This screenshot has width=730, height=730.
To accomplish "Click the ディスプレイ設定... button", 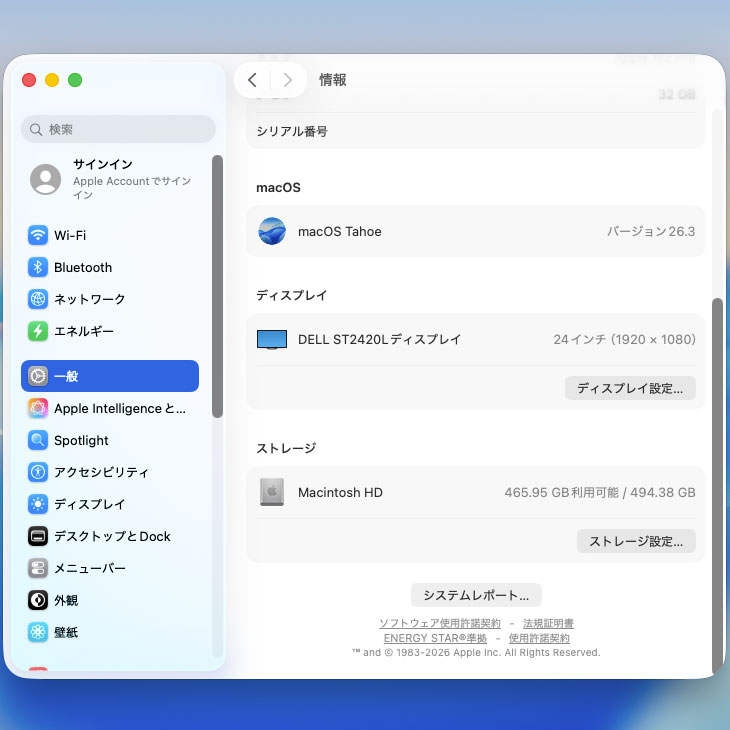I will coord(630,388).
